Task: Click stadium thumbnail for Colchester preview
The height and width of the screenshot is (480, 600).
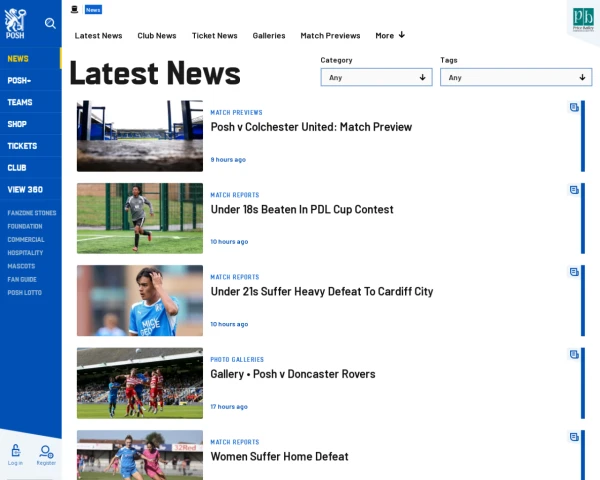Action: 140,136
